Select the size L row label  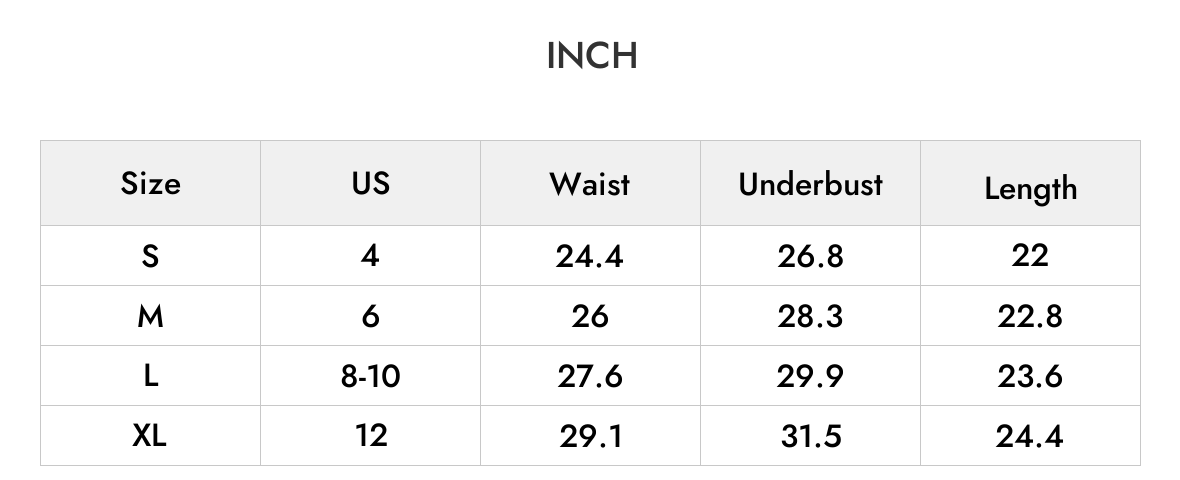tap(151, 375)
